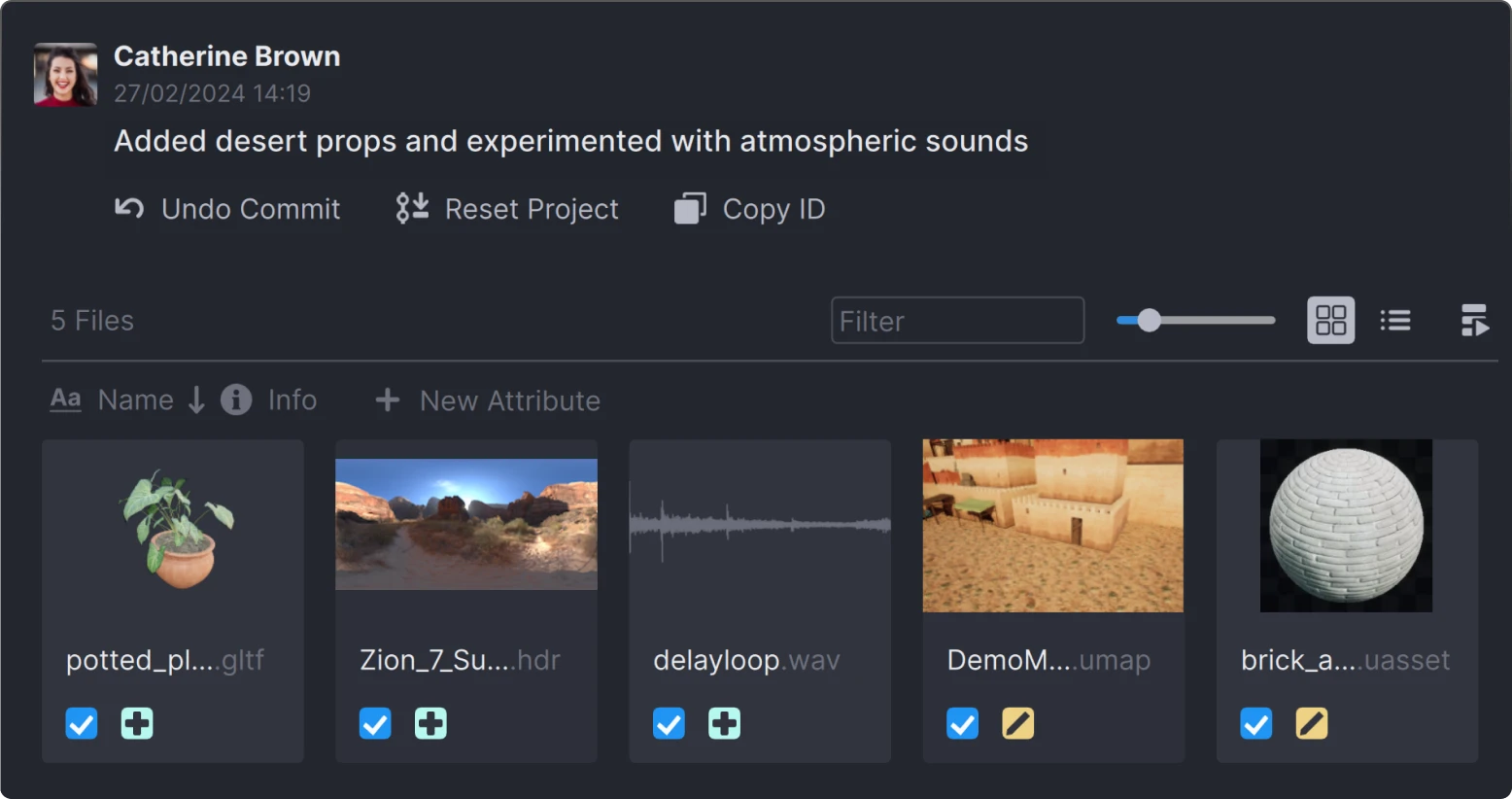The height and width of the screenshot is (799, 1512).
Task: Add a New Attribute
Action: (485, 399)
